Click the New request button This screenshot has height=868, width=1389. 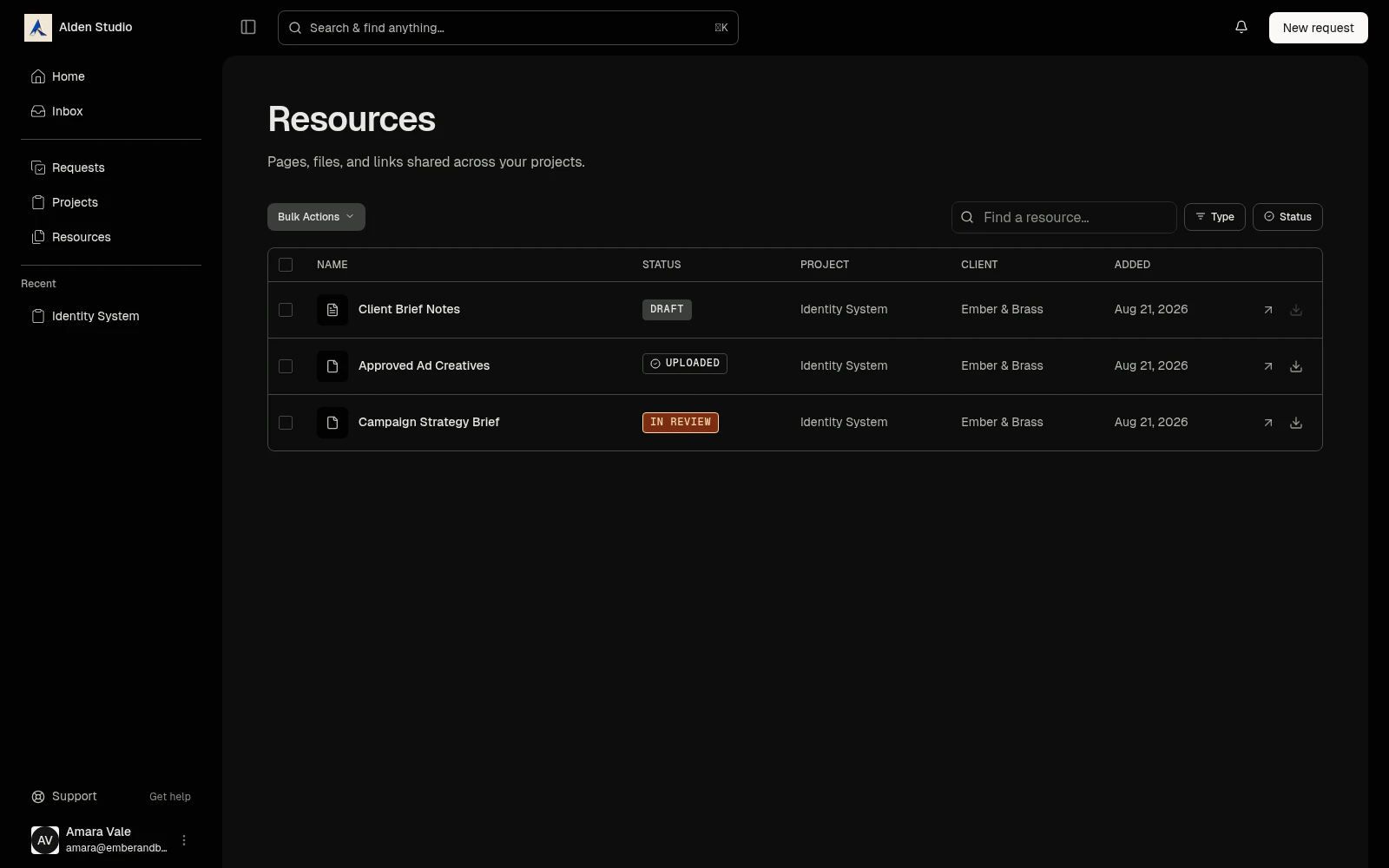pyautogui.click(x=1318, y=28)
